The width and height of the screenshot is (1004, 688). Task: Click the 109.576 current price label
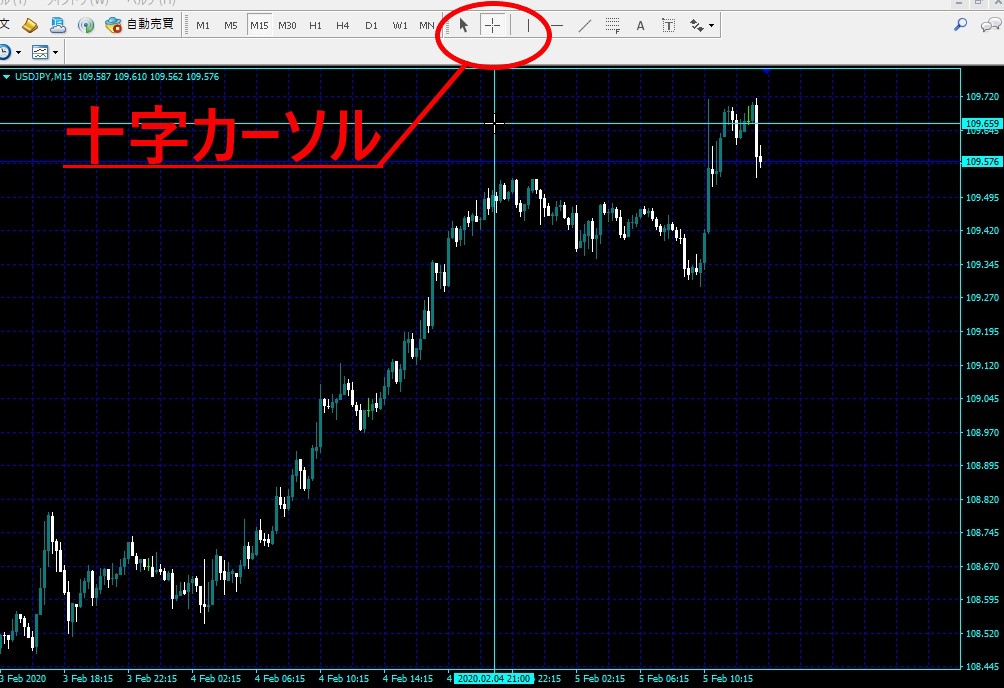(x=982, y=162)
